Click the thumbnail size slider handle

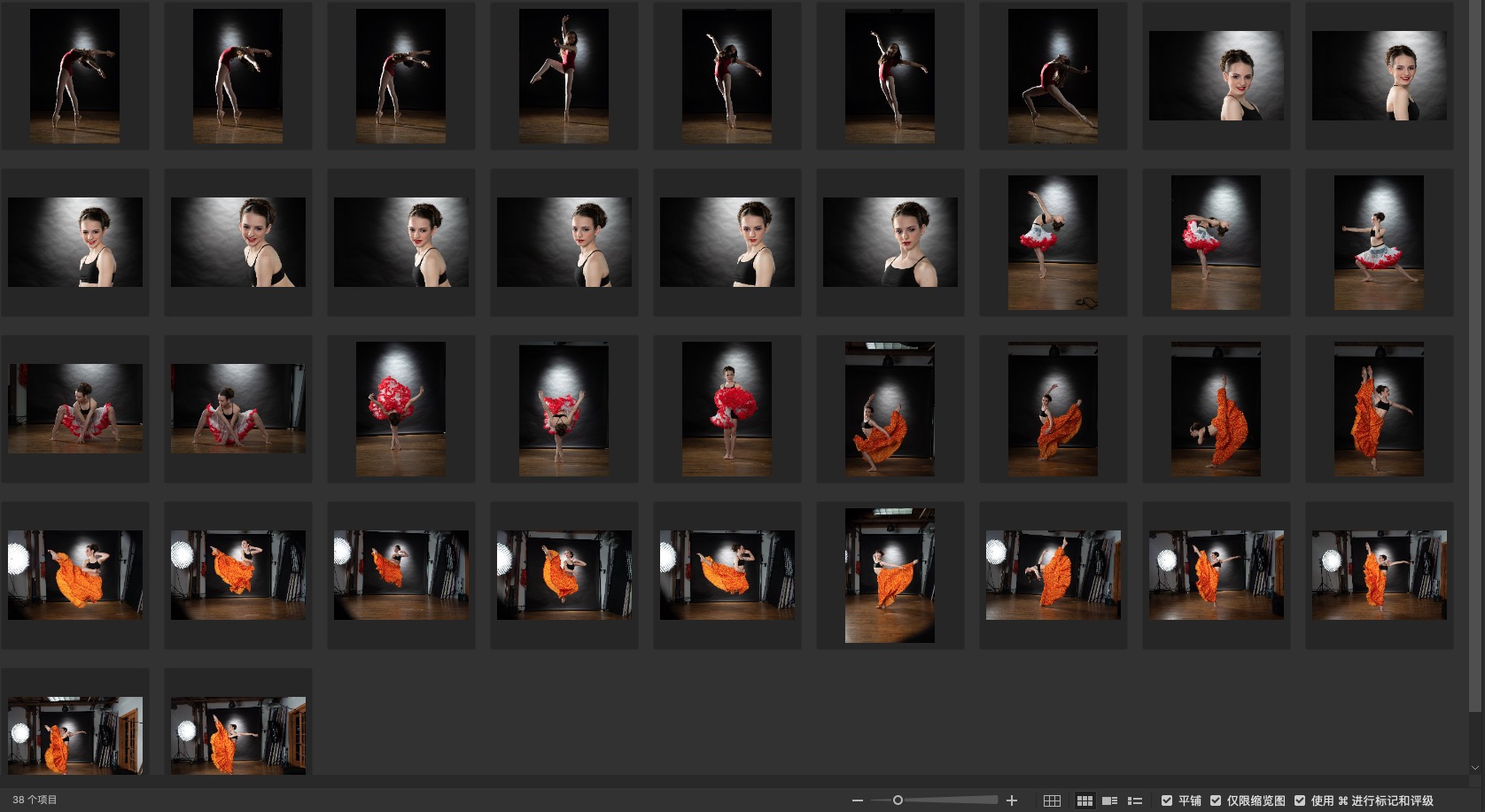point(898,800)
